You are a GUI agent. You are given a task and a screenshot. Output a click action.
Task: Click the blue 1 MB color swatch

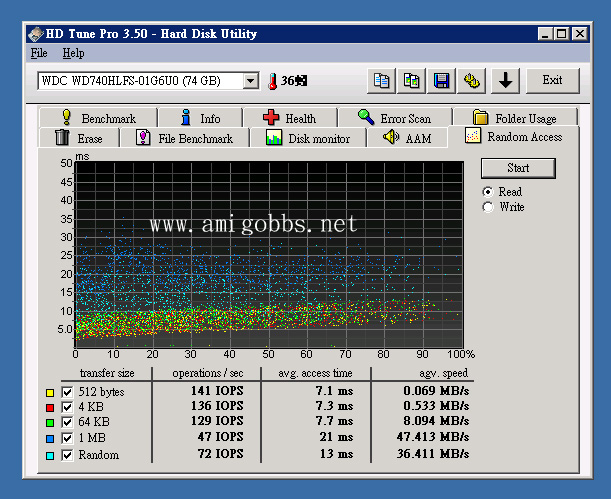50,439
